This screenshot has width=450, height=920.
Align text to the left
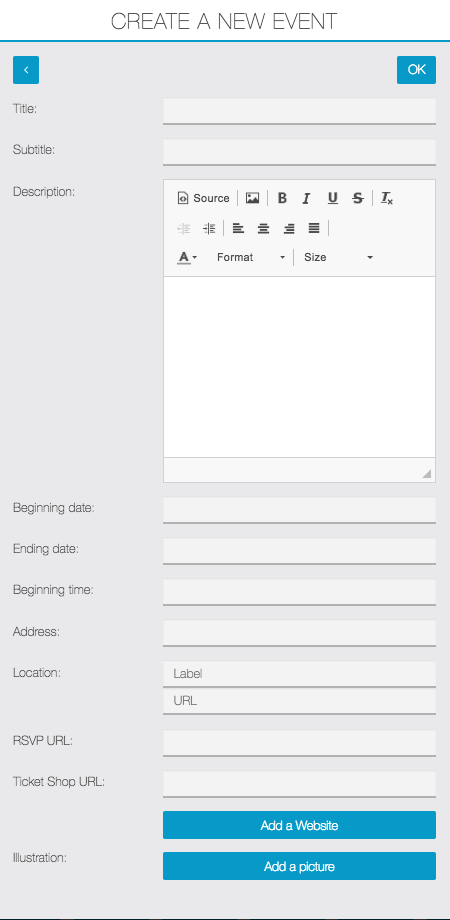(238, 228)
